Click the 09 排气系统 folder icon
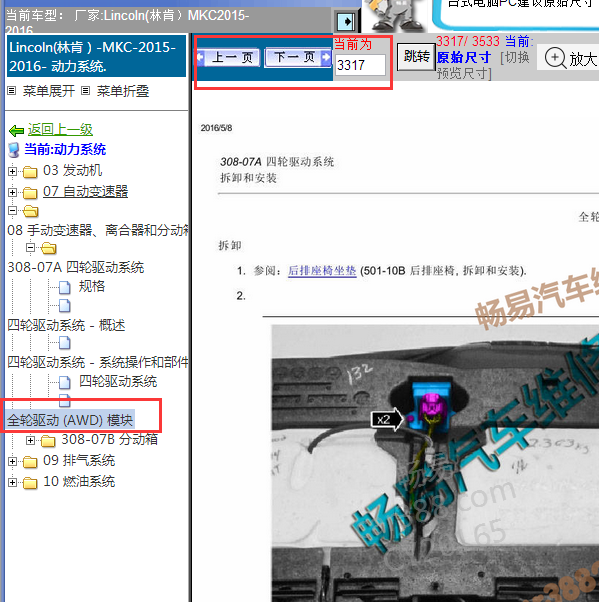This screenshot has height=602, width=599. [30, 462]
